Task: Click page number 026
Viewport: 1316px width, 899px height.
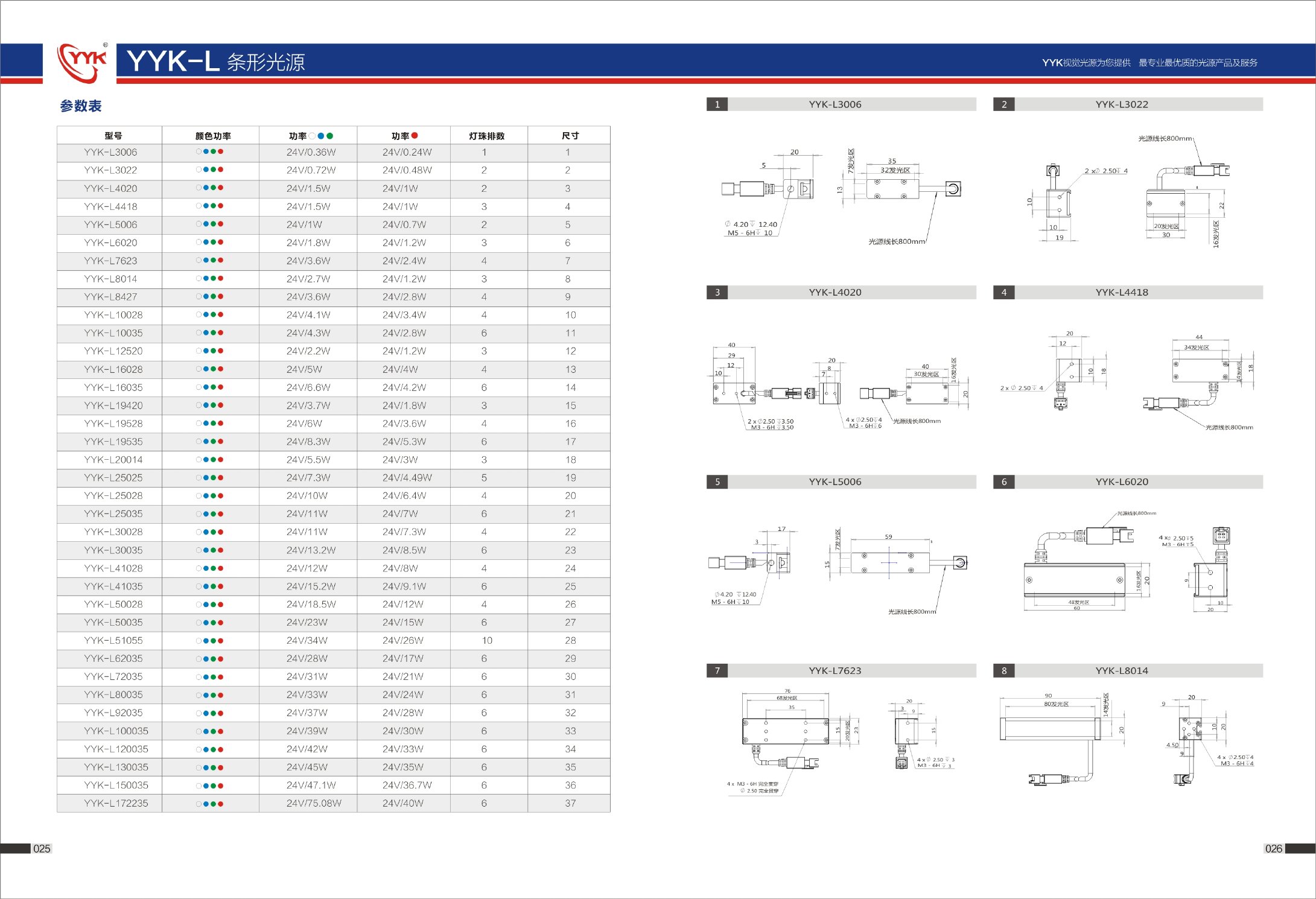Action: point(1274,849)
